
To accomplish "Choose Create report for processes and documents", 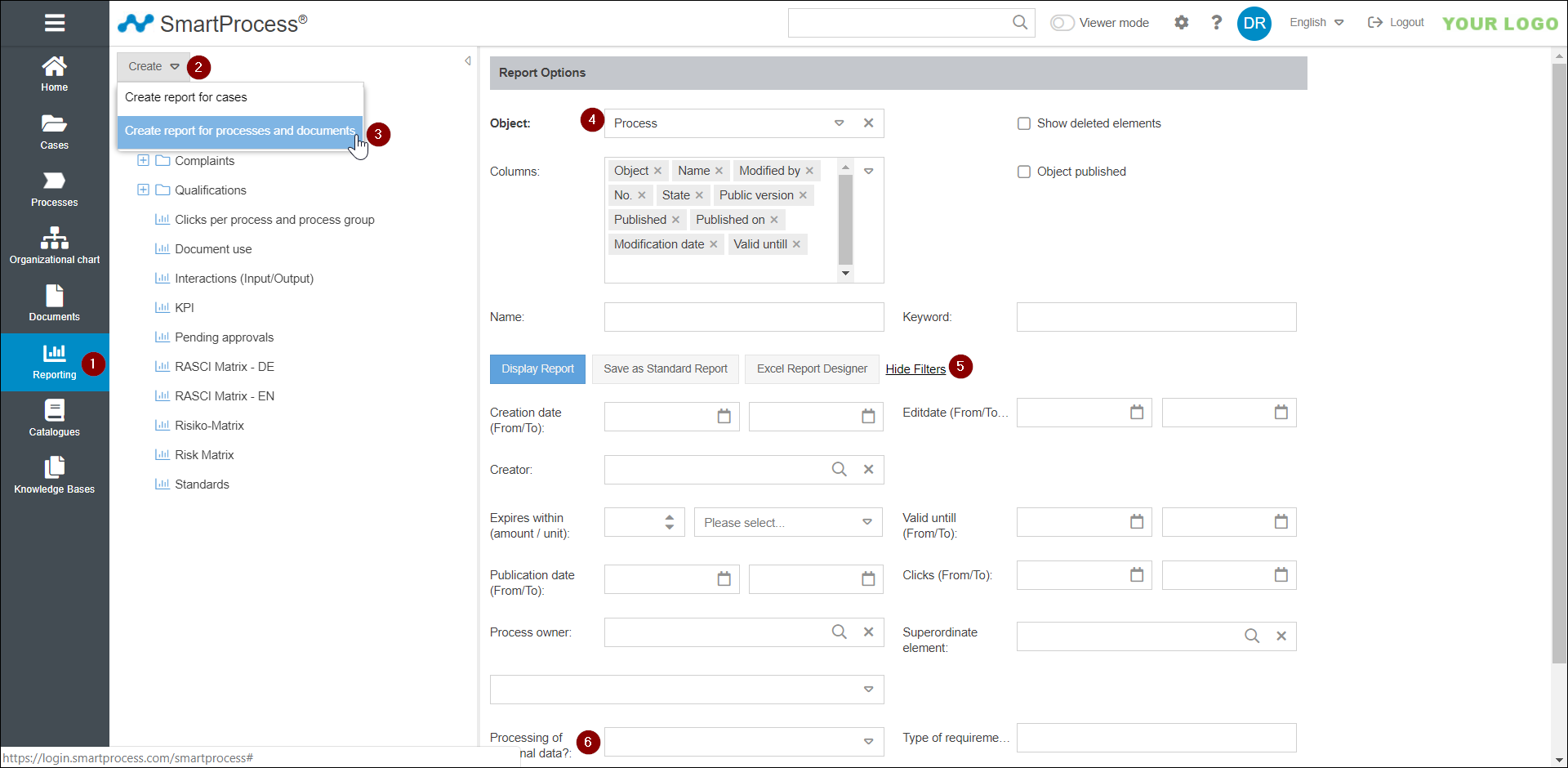I will point(239,131).
